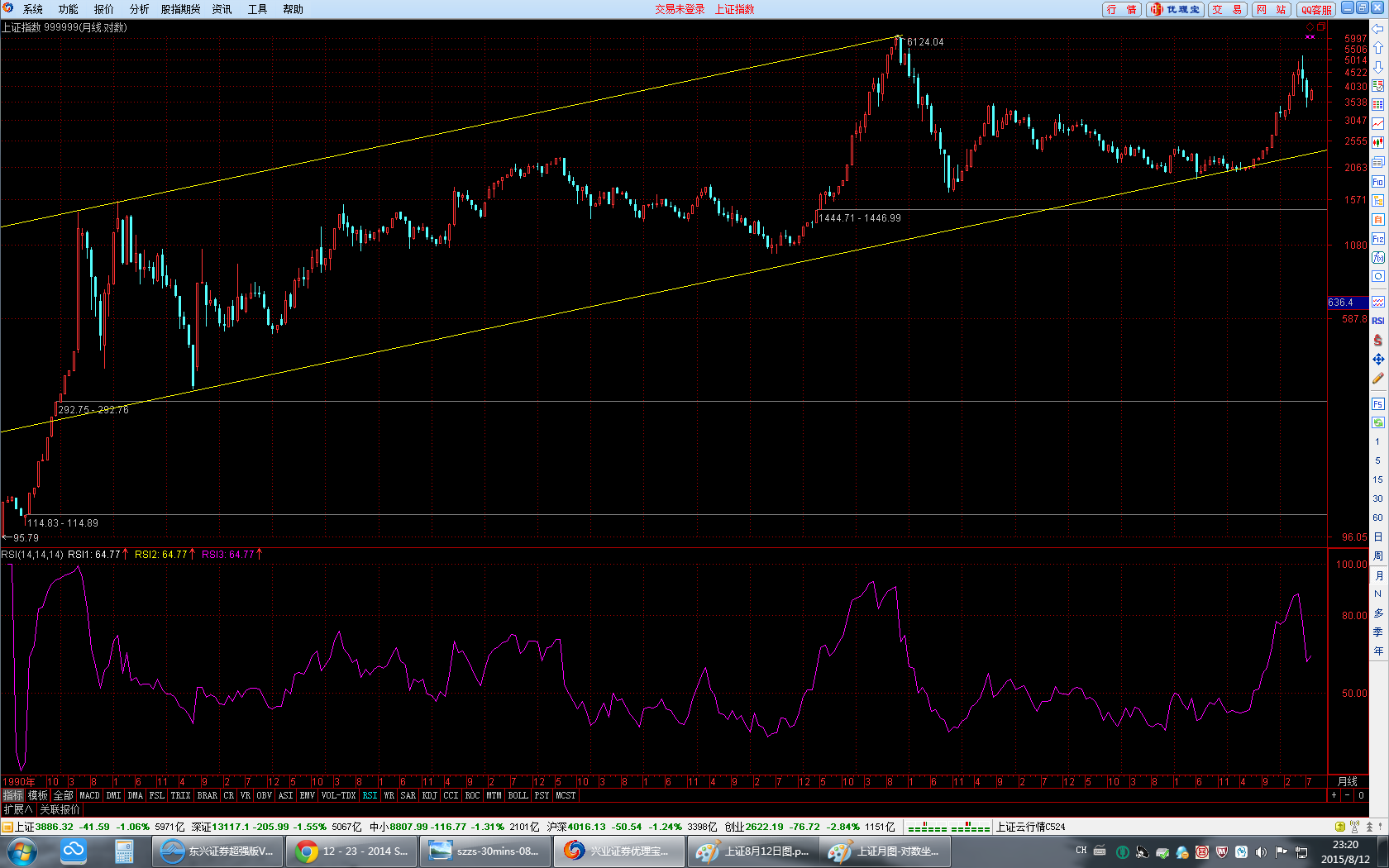
Task: Click the 优理宝 button
Action: (1175, 9)
